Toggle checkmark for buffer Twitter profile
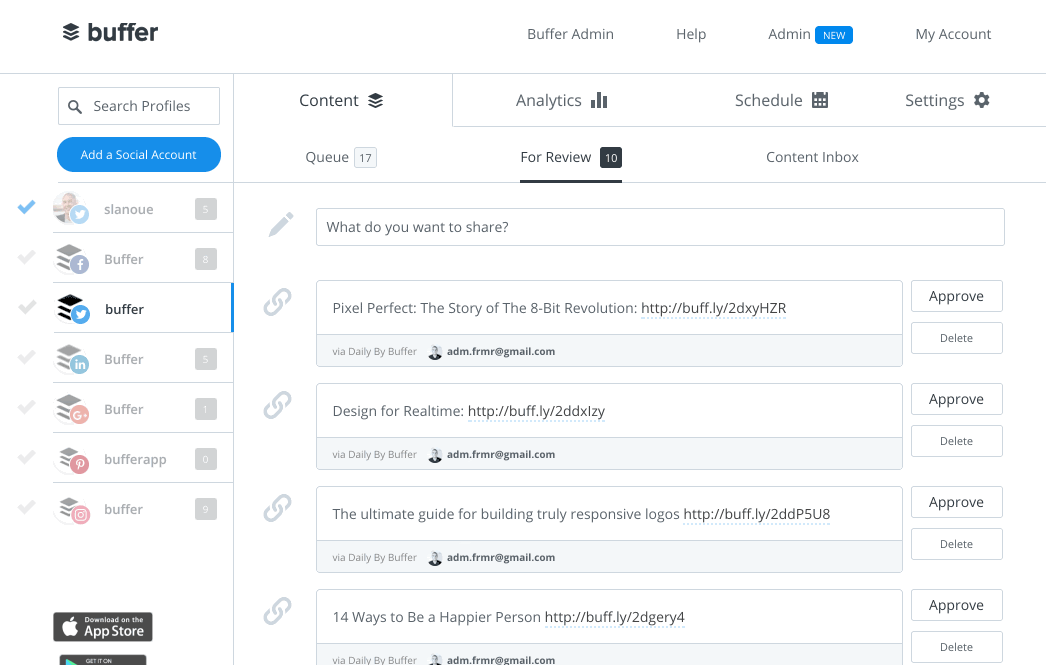 [x=27, y=307]
